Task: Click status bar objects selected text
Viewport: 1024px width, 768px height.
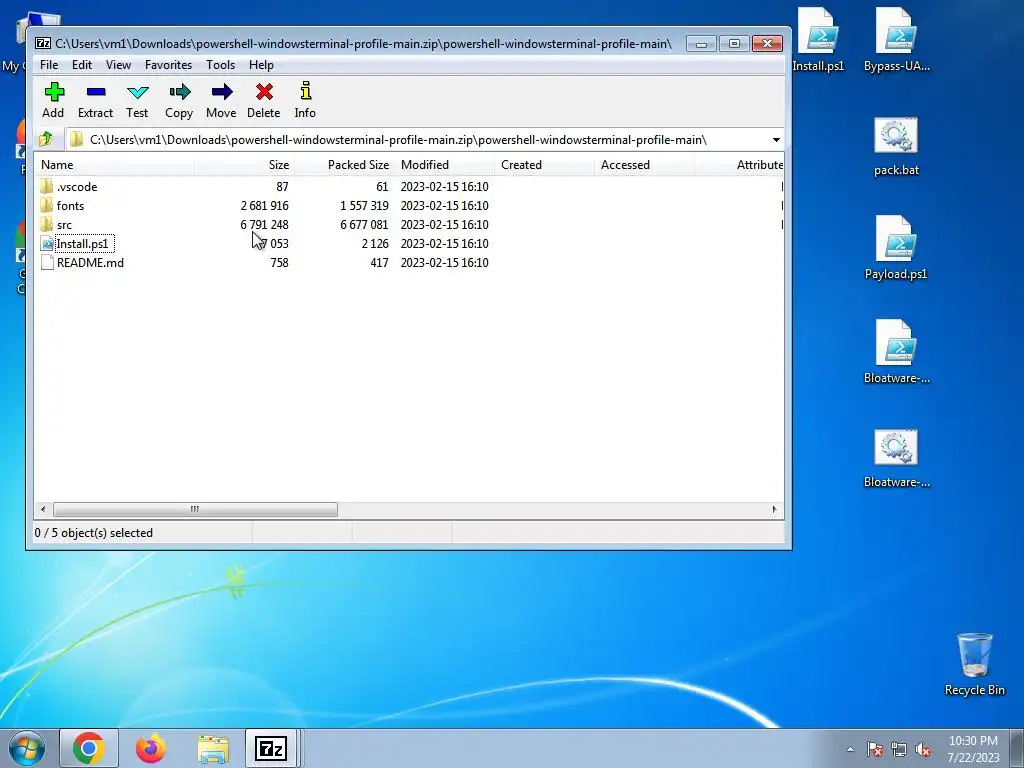Action: click(x=93, y=533)
